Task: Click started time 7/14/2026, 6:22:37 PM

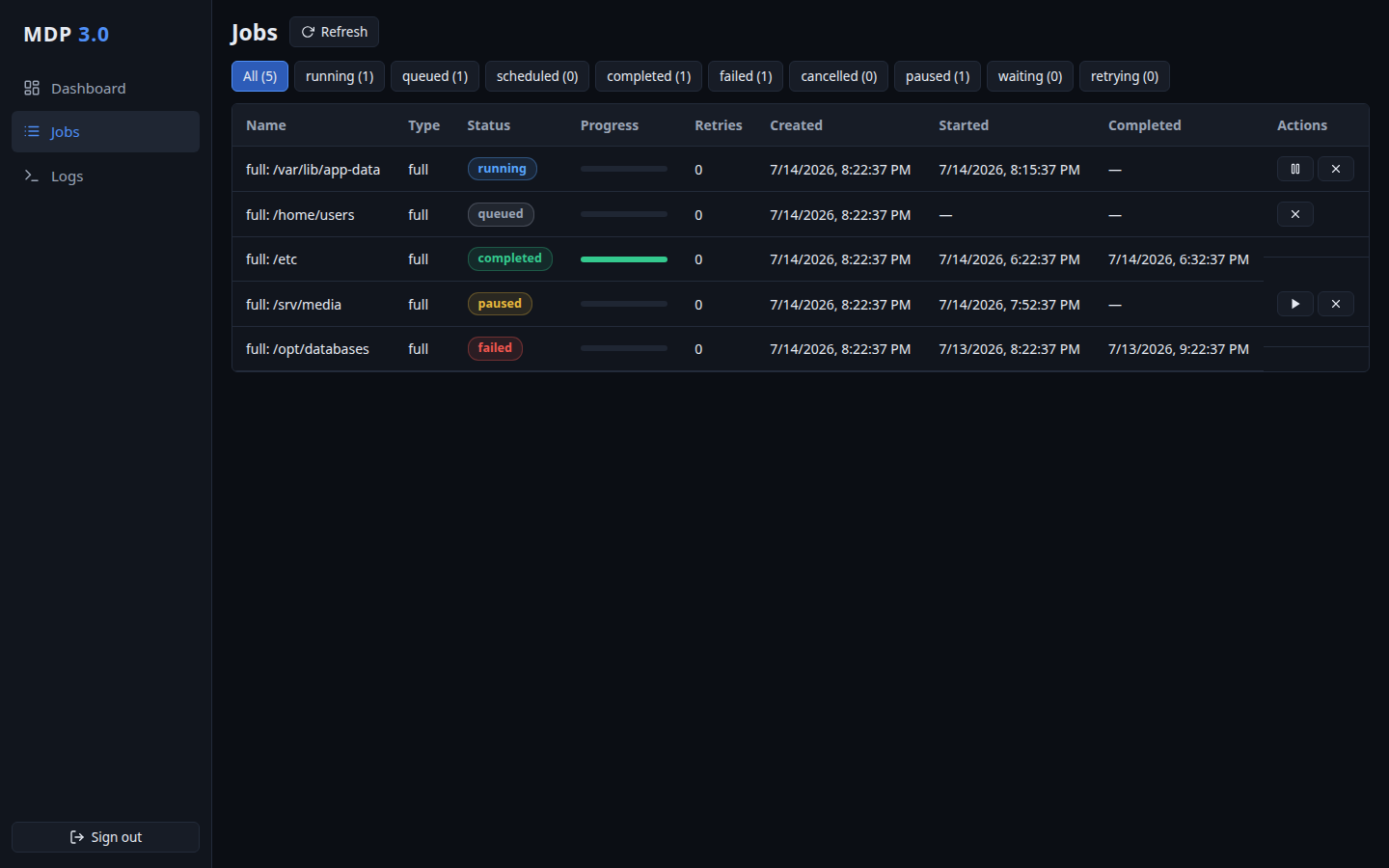Action: 1009,259
